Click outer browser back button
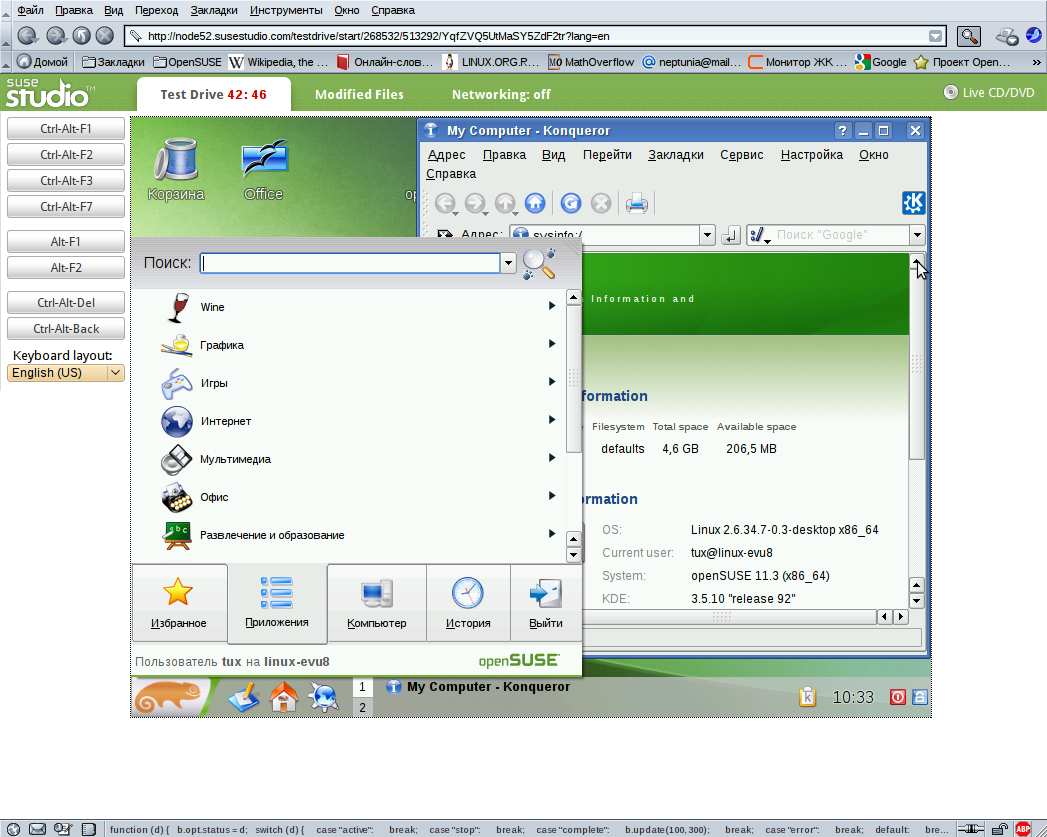1047x837 pixels. click(27, 35)
